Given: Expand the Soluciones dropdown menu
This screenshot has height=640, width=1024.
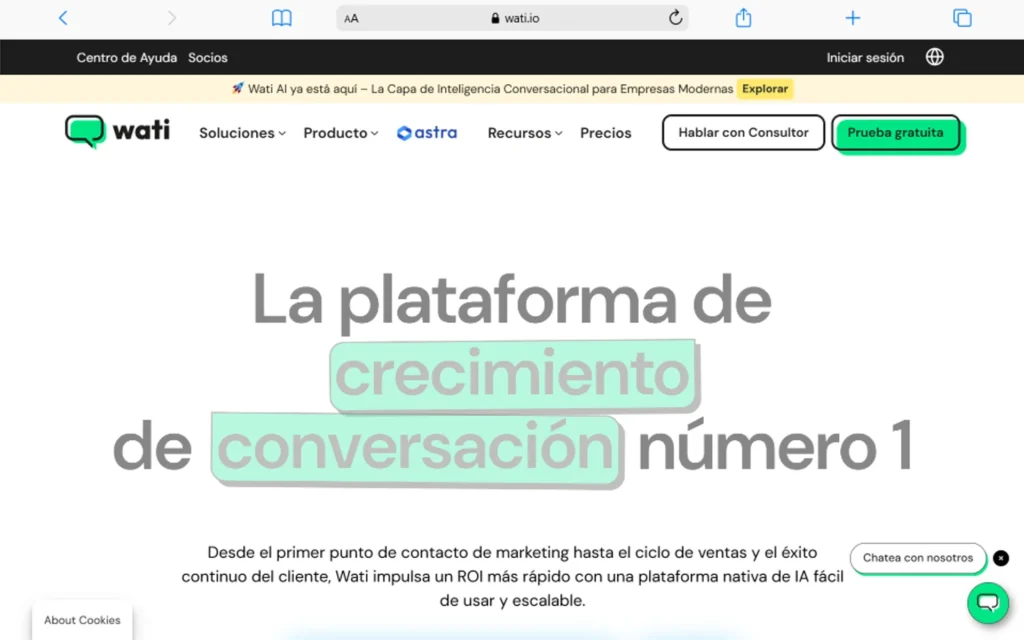Looking at the screenshot, I should point(242,133).
